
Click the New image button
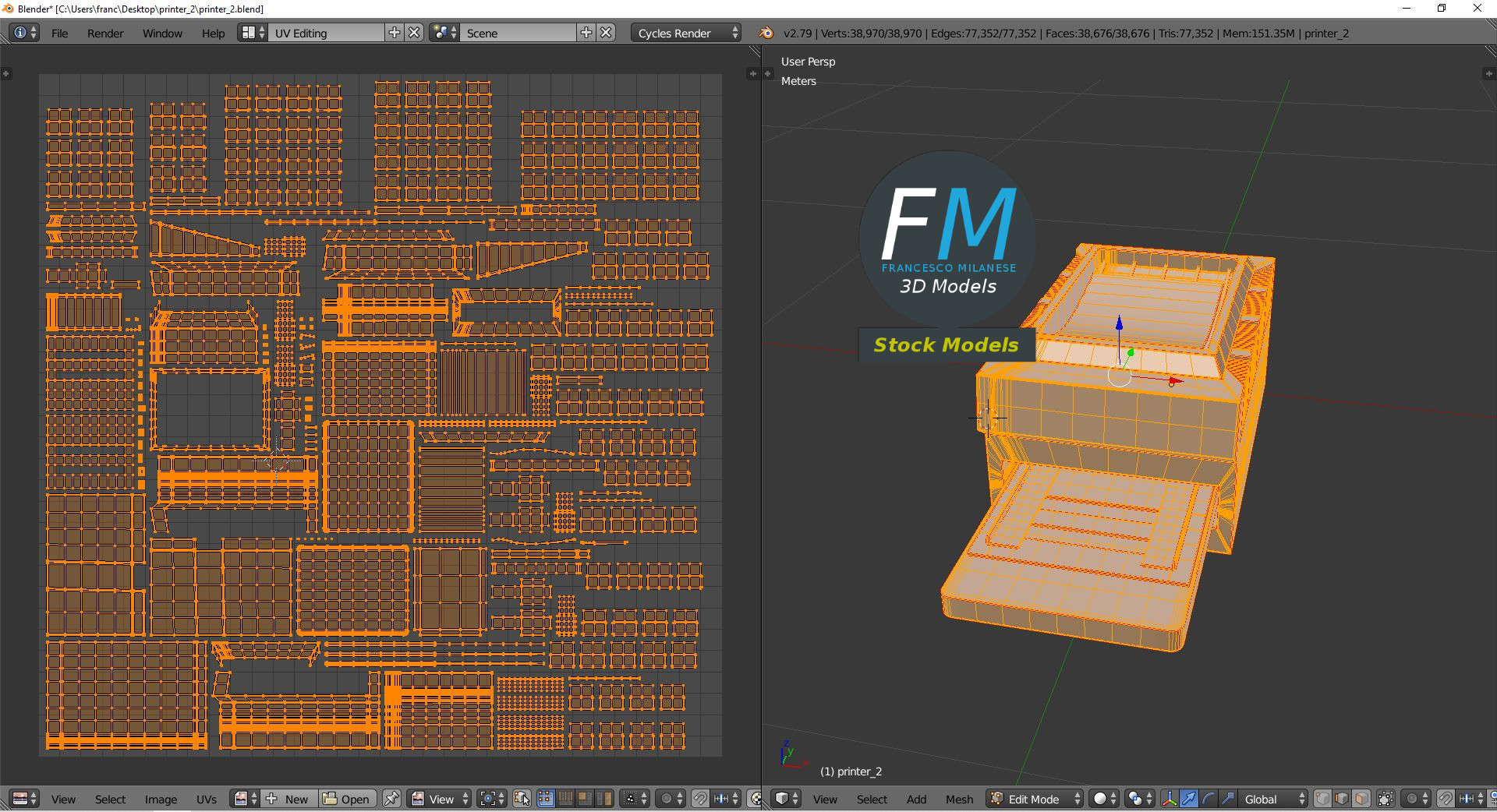click(x=288, y=799)
